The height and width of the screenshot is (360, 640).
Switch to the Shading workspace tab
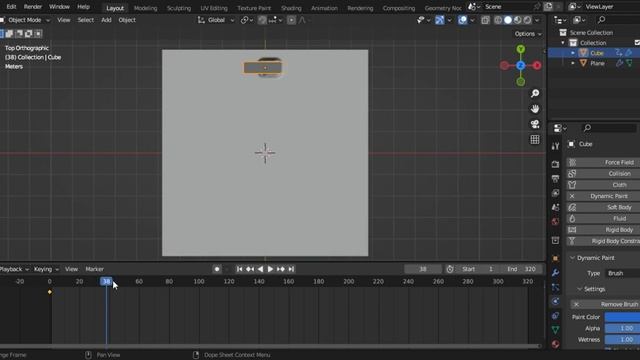(x=291, y=8)
